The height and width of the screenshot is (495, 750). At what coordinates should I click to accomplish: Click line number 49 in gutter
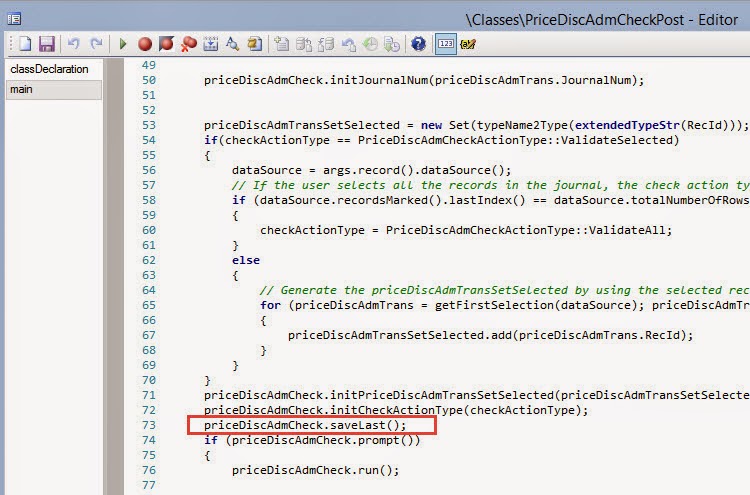click(149, 65)
